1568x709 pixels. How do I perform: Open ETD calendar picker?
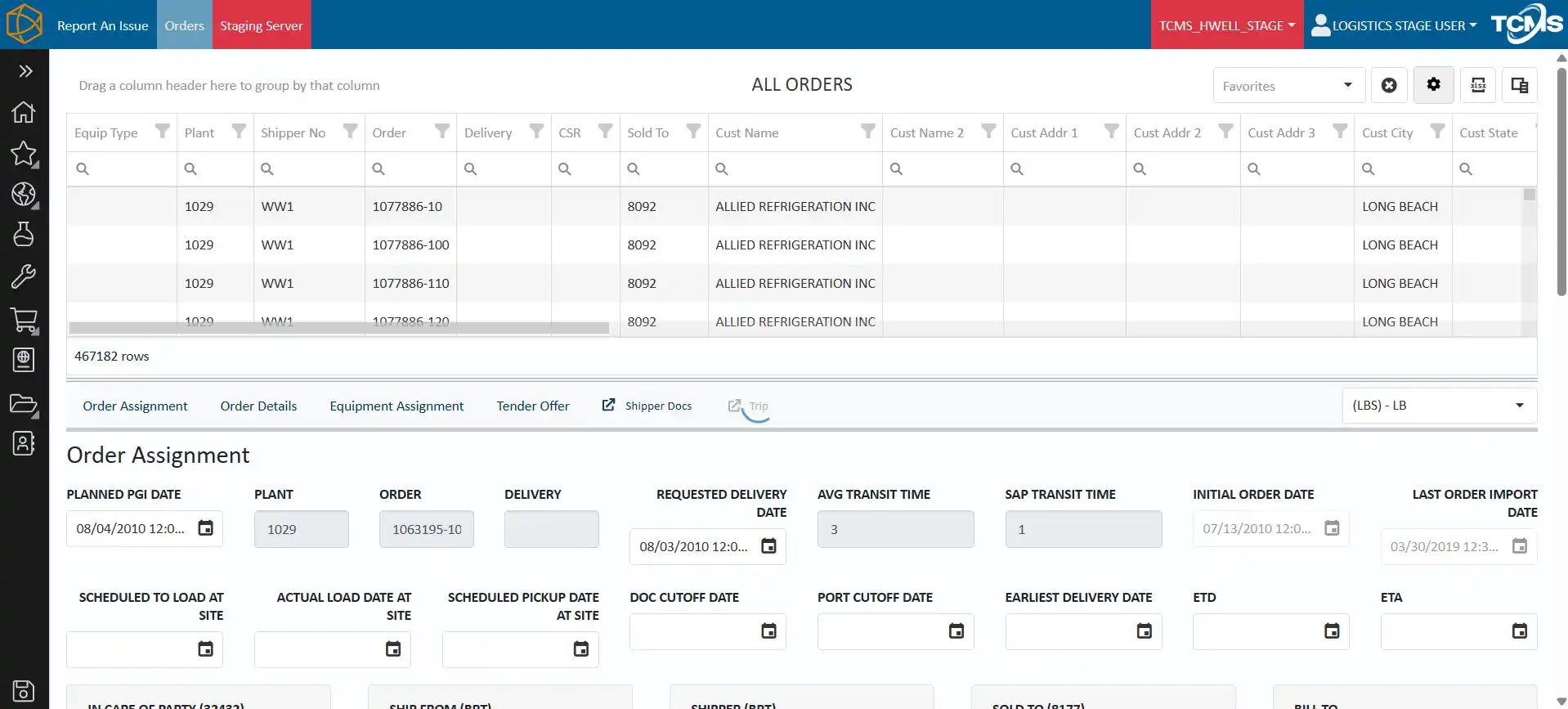click(x=1332, y=631)
